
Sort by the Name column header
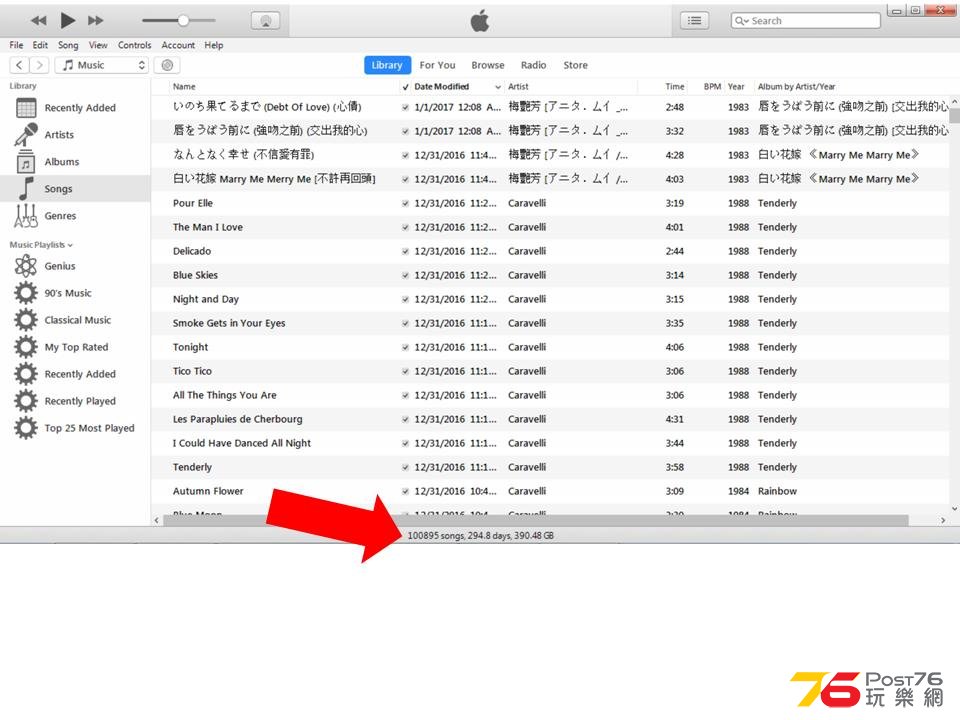184,86
